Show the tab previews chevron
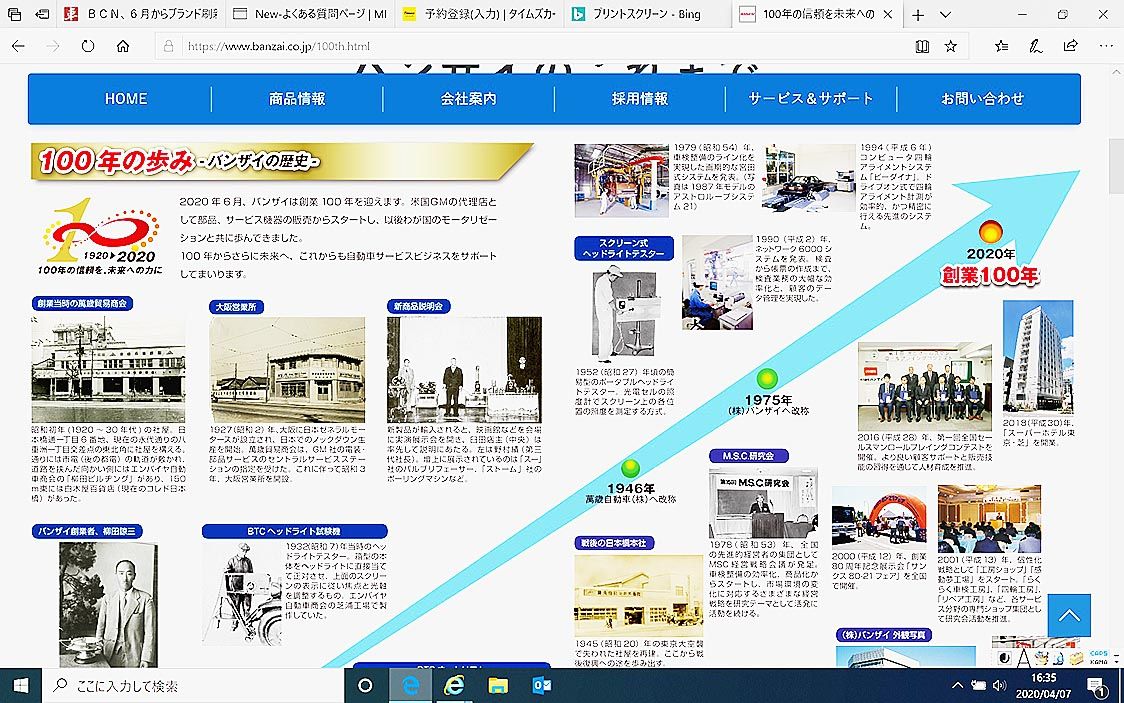The image size is (1124, 703). pyautogui.click(x=946, y=14)
